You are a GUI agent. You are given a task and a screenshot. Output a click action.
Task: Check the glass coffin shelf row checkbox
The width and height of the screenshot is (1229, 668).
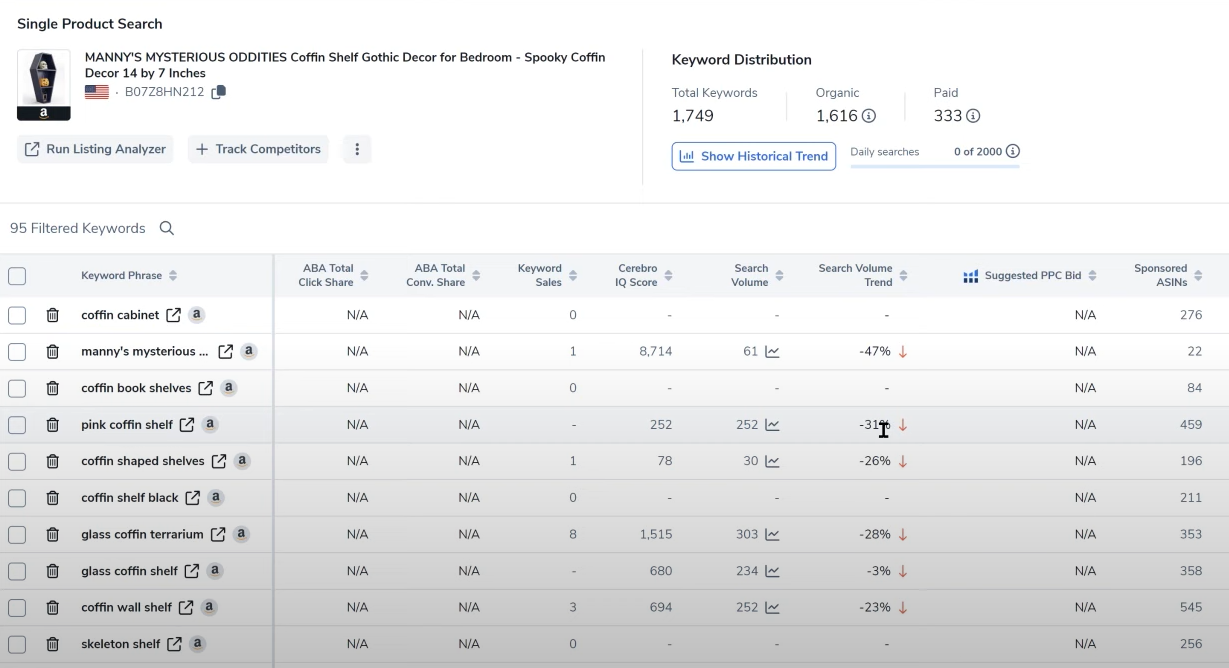coord(17,571)
